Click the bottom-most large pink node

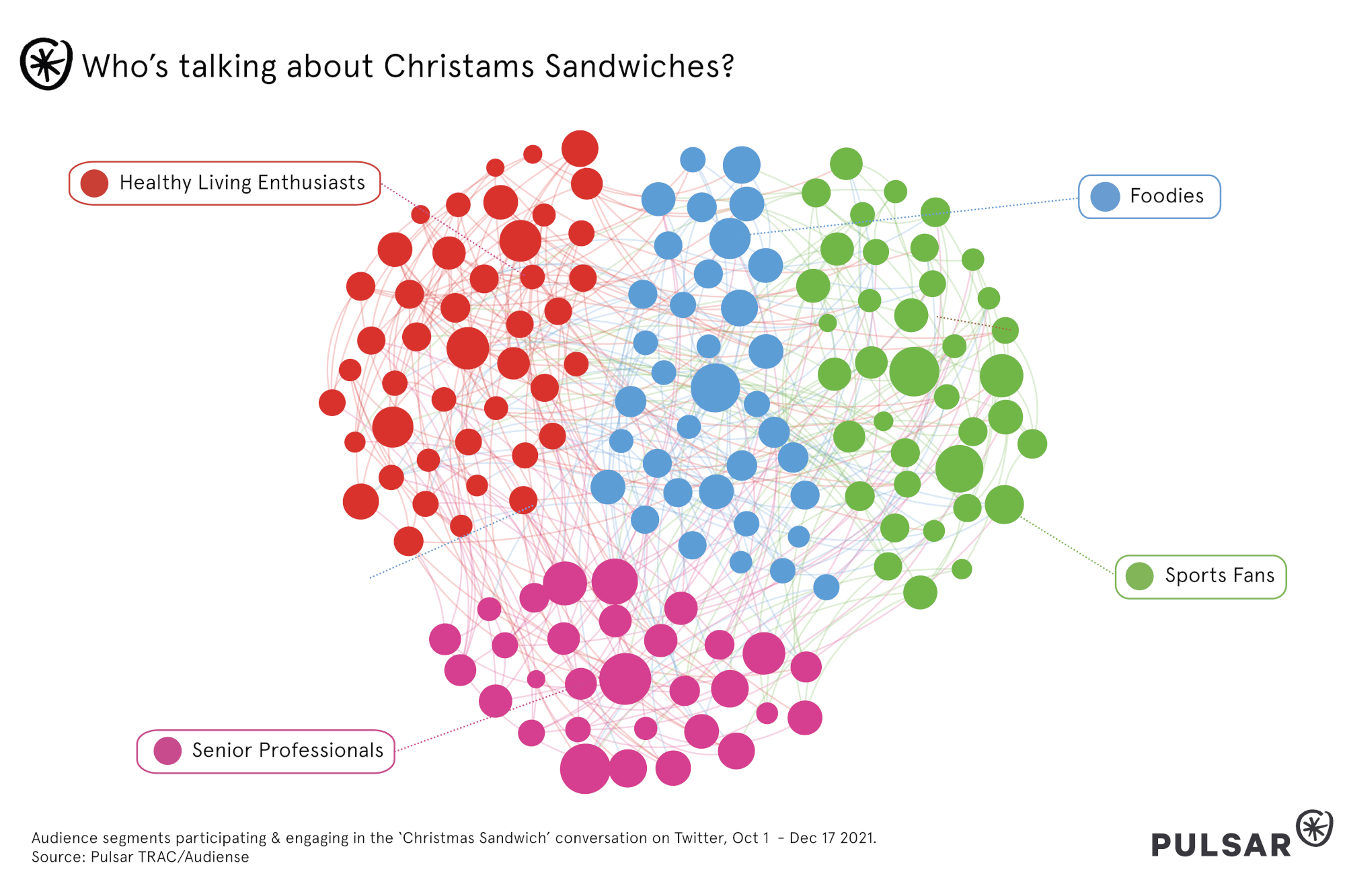point(584,768)
